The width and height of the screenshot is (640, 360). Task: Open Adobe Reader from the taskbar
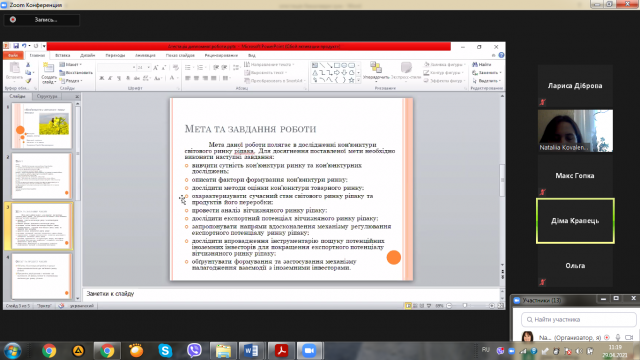point(281,351)
